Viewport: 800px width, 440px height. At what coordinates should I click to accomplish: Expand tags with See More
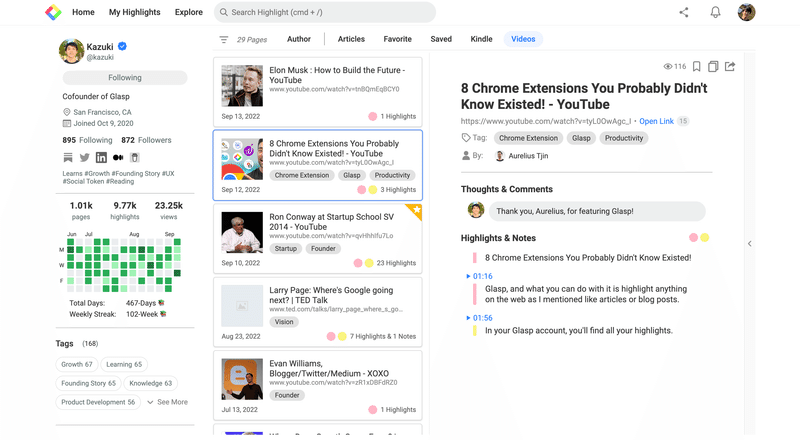167,402
